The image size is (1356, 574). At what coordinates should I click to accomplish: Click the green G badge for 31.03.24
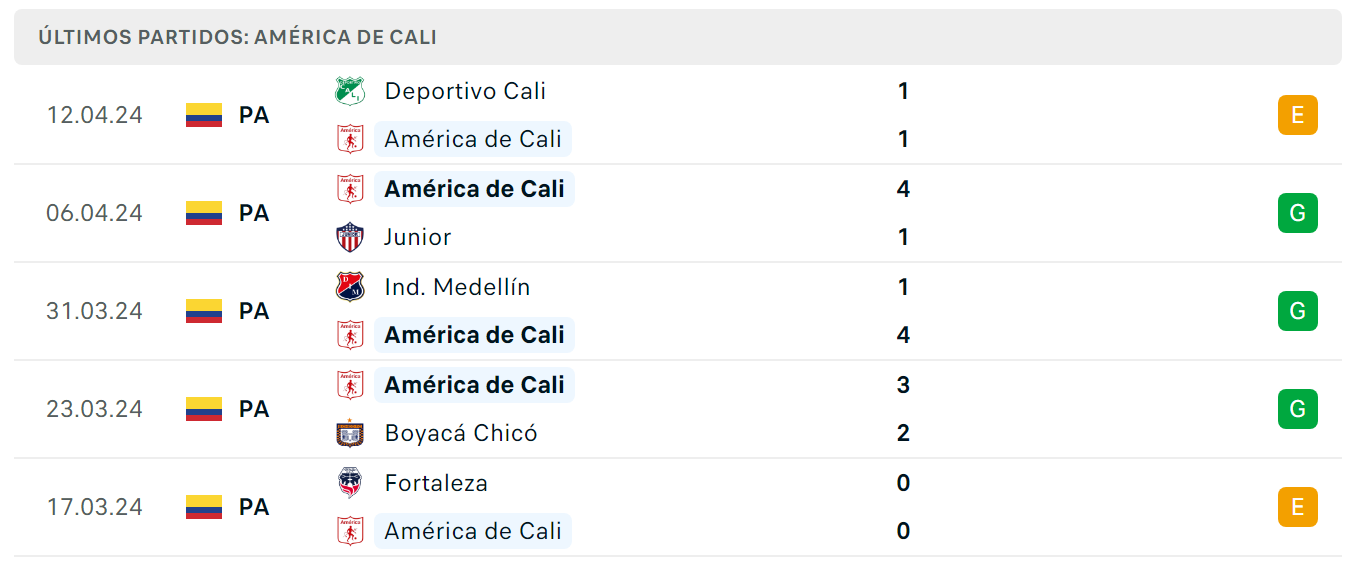(x=1298, y=311)
